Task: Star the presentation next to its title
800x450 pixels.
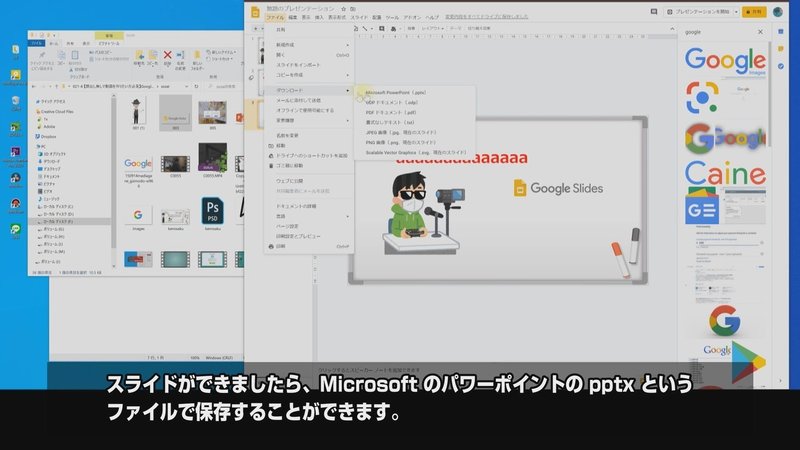Action: tap(344, 9)
